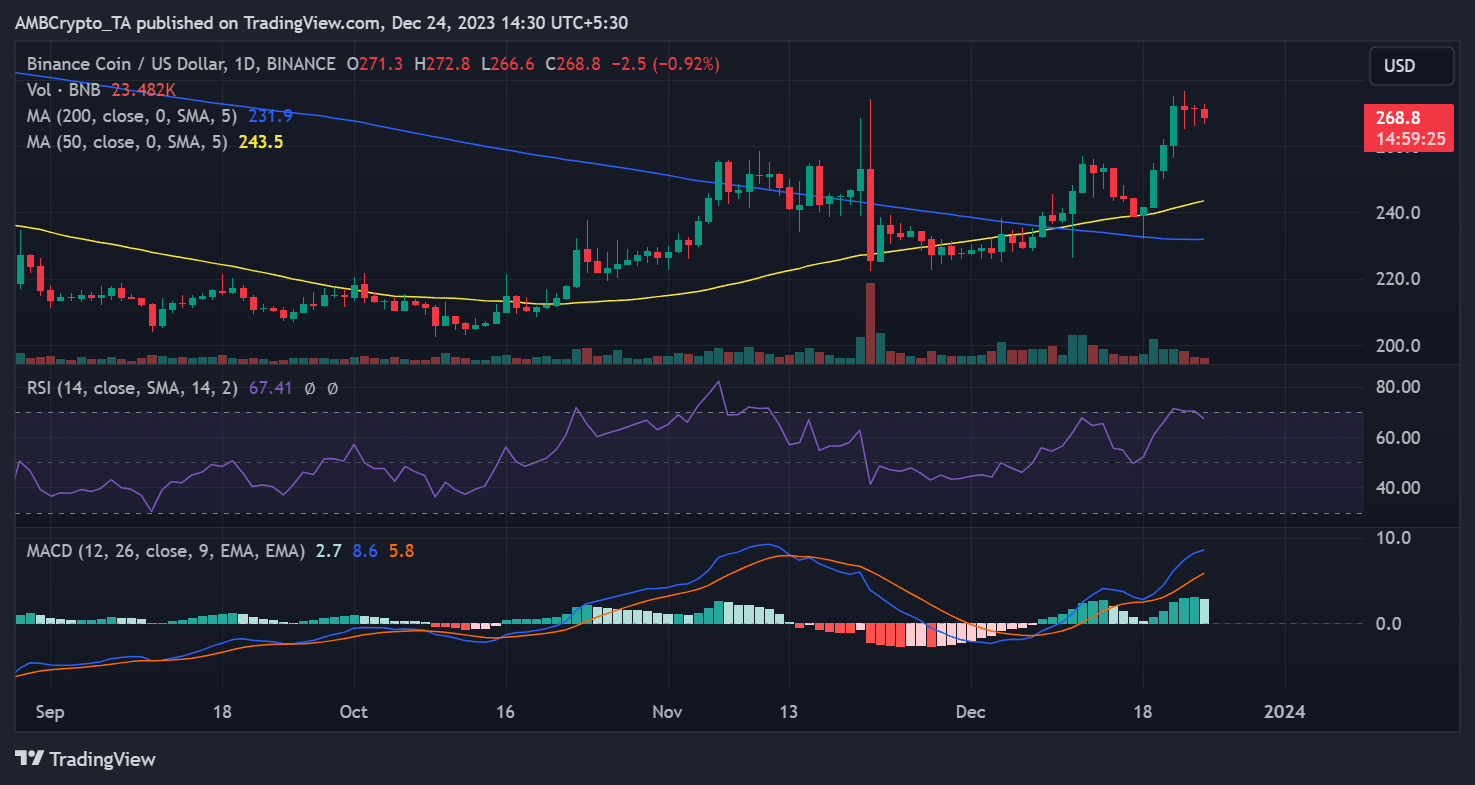Click the 240.0 price axis label

pyautogui.click(x=1397, y=213)
